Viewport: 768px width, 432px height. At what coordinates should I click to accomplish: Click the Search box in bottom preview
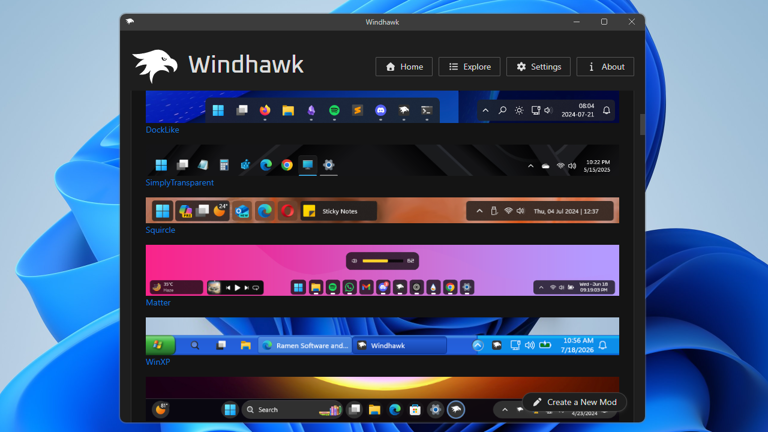(292, 409)
